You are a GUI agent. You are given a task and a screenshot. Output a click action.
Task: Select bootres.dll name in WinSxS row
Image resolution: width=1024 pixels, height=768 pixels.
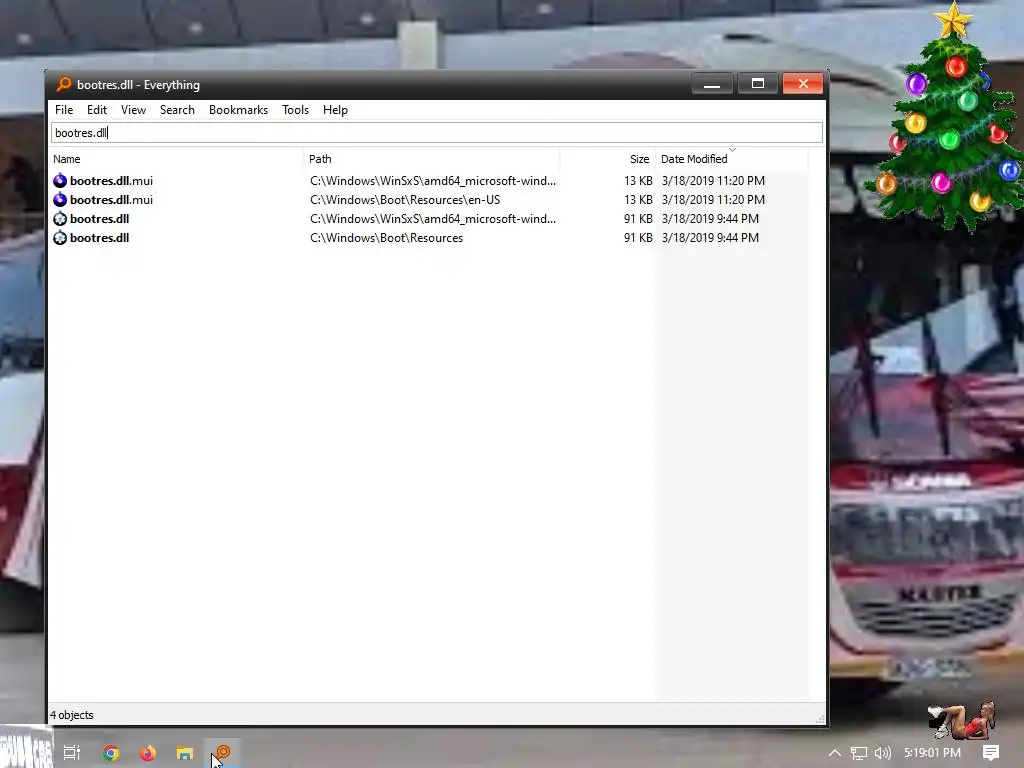[x=99, y=219]
